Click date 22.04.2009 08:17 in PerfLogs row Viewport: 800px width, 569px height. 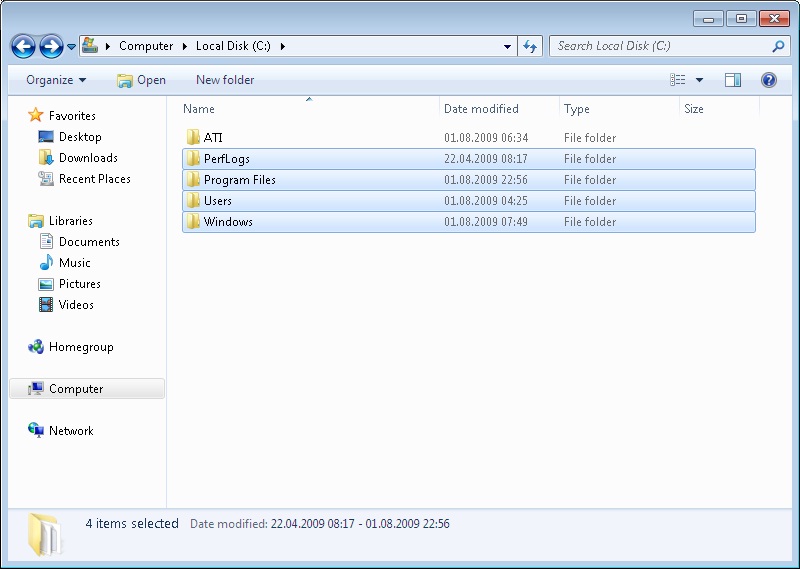(486, 159)
